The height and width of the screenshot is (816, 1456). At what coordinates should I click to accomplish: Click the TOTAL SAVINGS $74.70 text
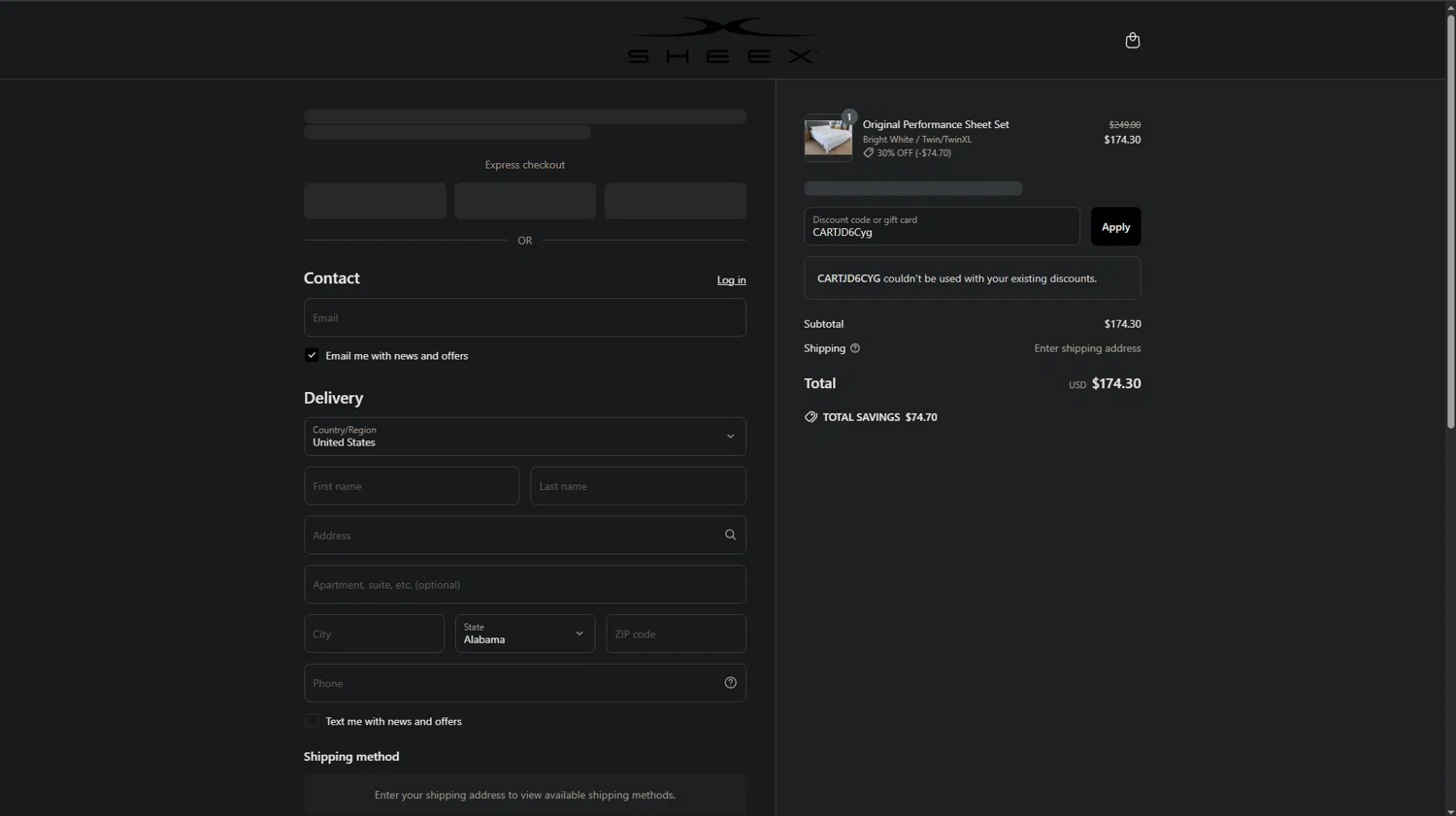(880, 417)
